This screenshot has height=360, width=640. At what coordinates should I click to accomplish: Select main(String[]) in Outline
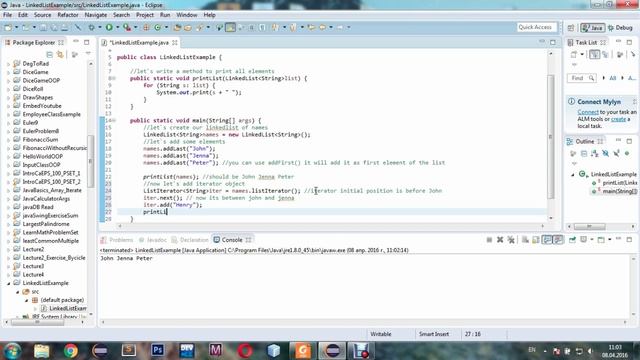(614, 191)
